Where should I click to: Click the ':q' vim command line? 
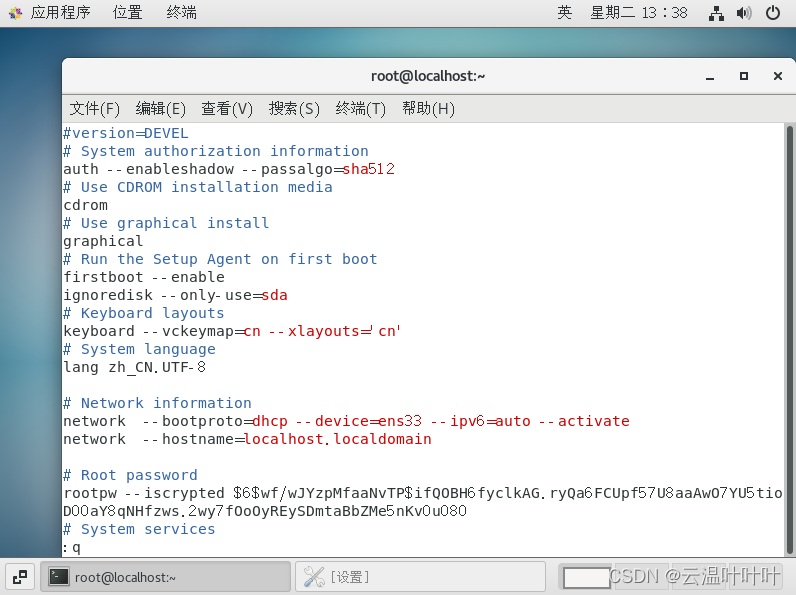72,548
